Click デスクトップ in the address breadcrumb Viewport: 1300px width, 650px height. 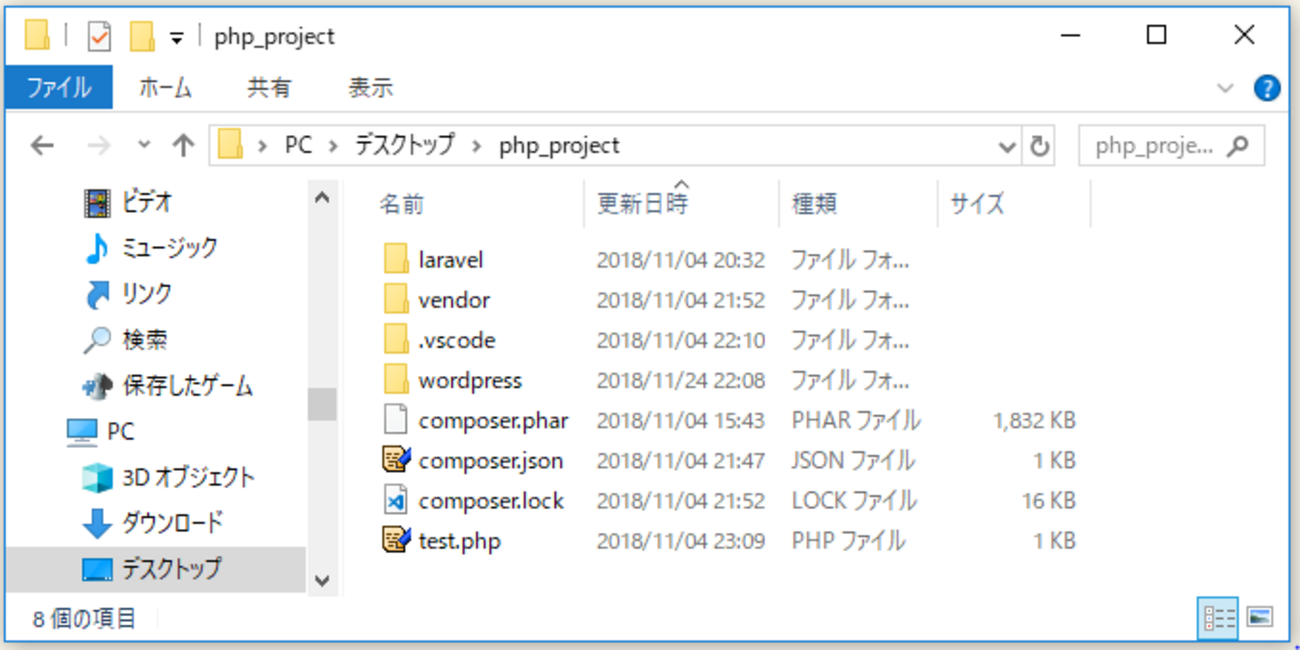click(404, 146)
